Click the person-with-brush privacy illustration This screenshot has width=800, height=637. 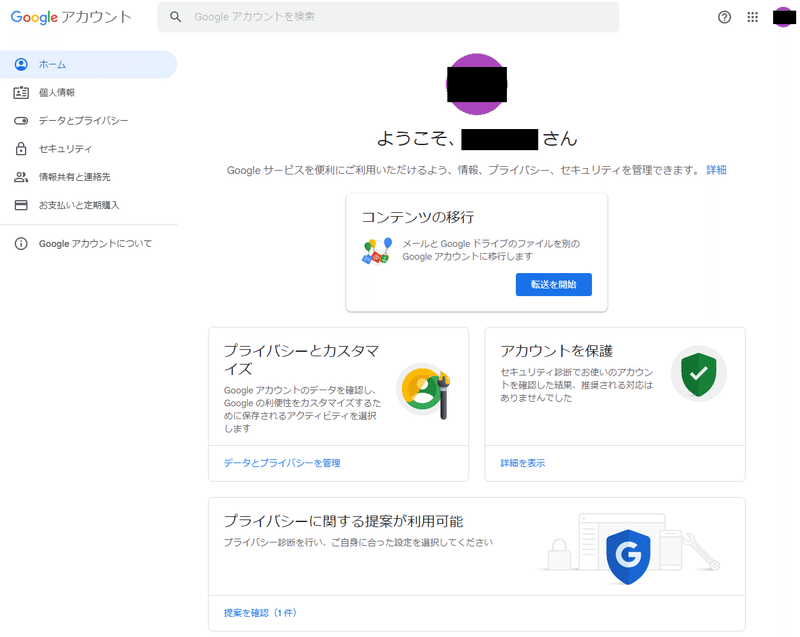[424, 391]
